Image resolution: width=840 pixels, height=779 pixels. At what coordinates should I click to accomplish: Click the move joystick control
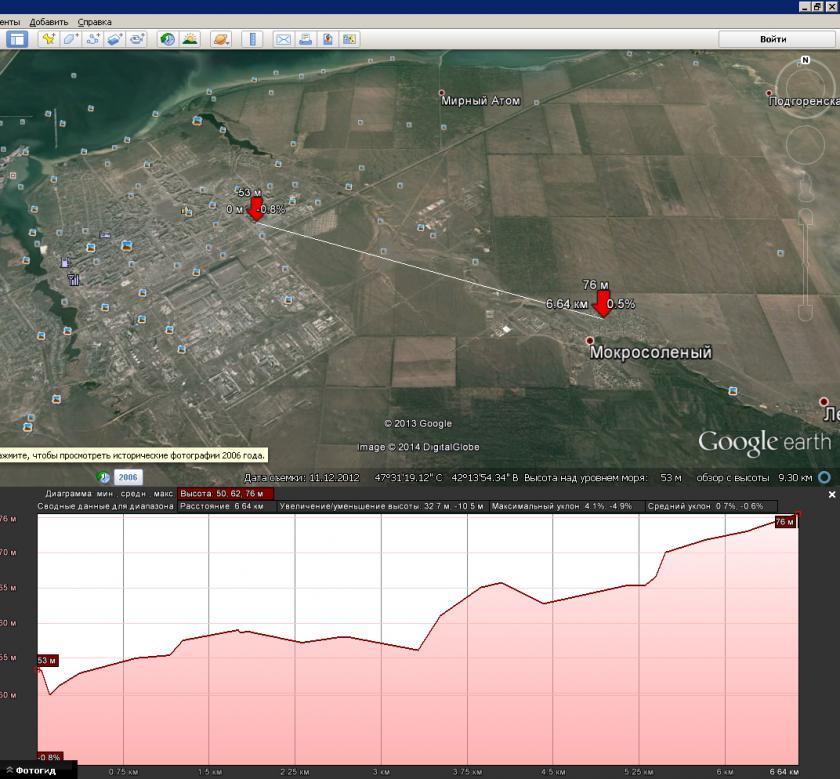click(805, 145)
